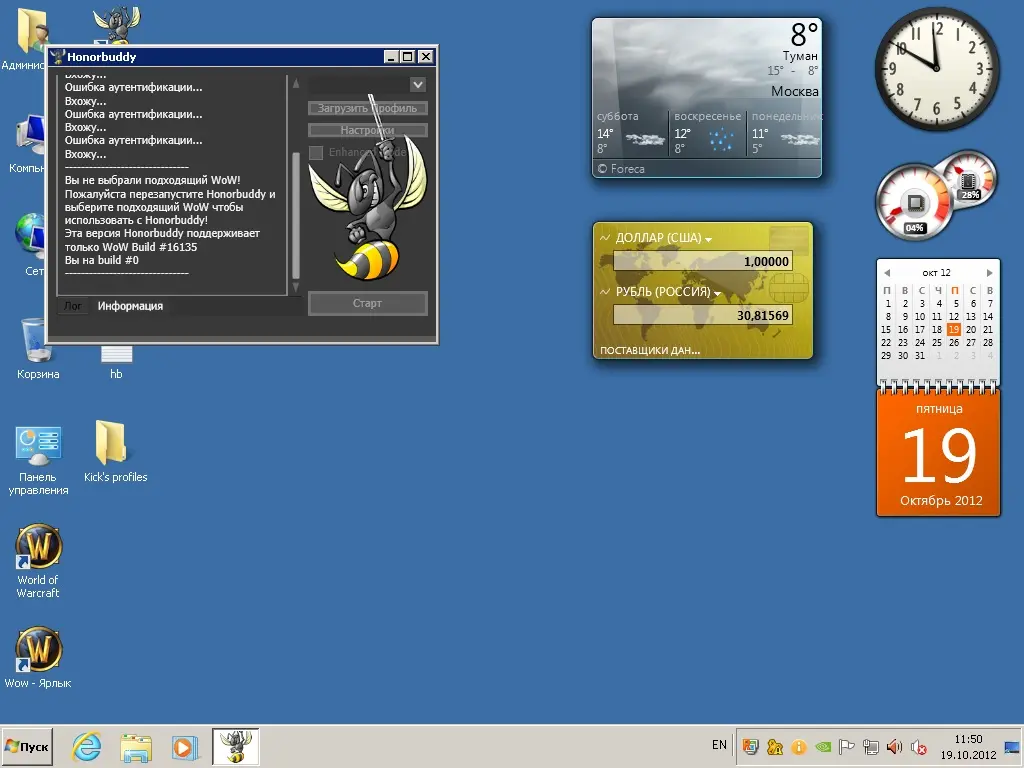The image size is (1024, 768).
Task: Open the ПОСТАВЩИКИ ДАН... link in currency gadget
Action: (x=650, y=351)
